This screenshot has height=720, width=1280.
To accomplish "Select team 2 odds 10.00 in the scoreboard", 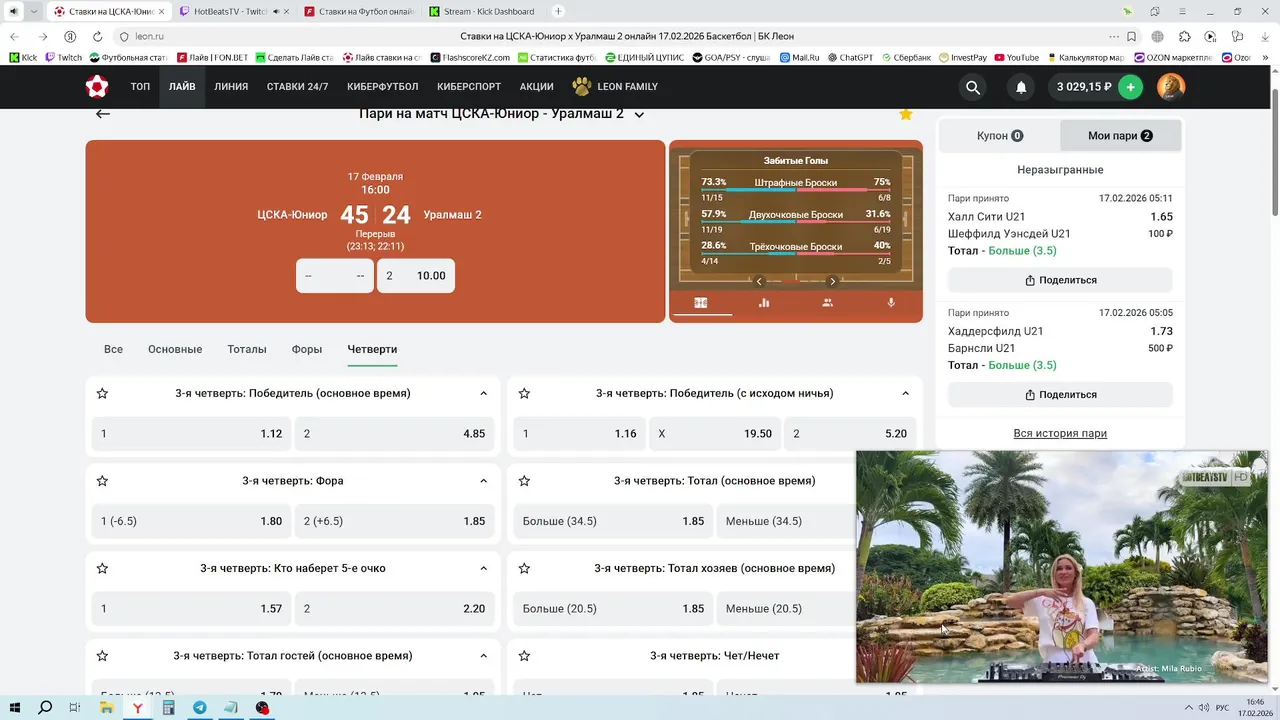I will click(x=416, y=276).
